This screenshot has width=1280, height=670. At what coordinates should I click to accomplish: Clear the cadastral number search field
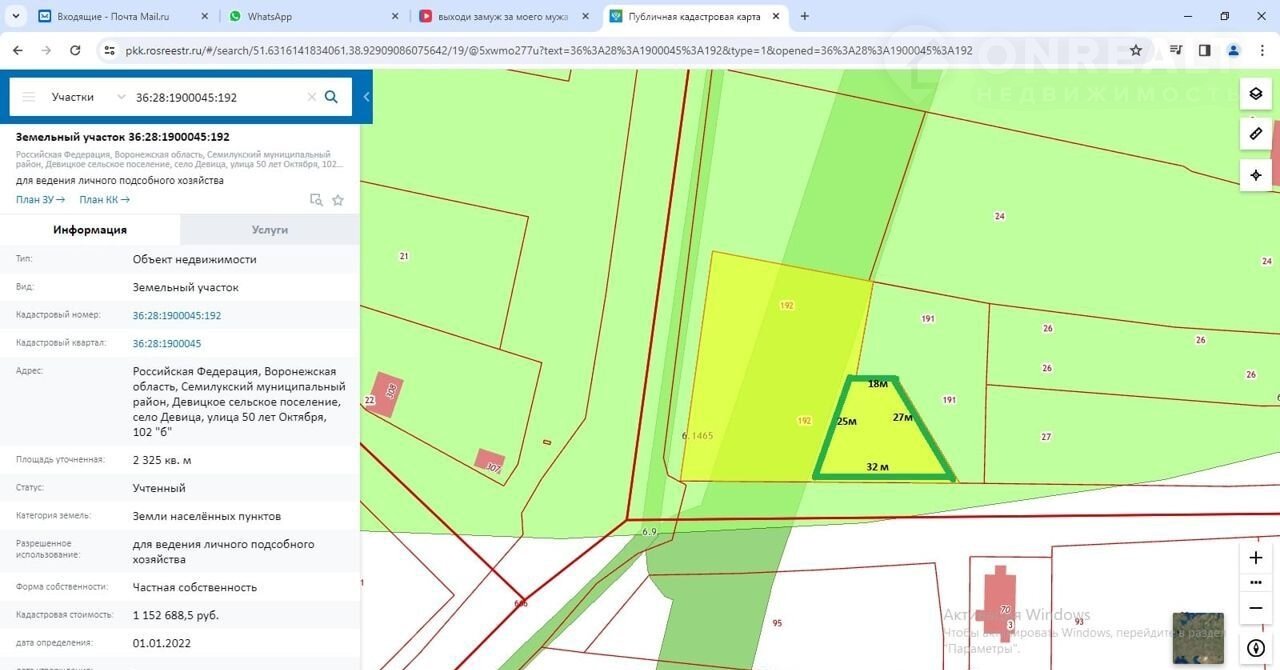point(311,97)
